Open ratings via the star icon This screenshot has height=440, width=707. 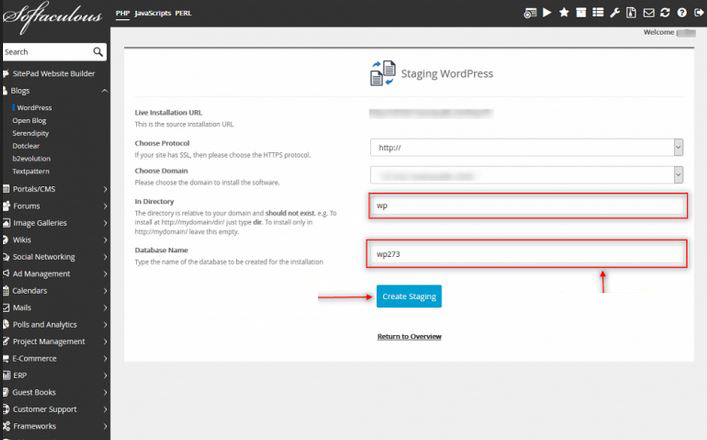click(x=564, y=13)
